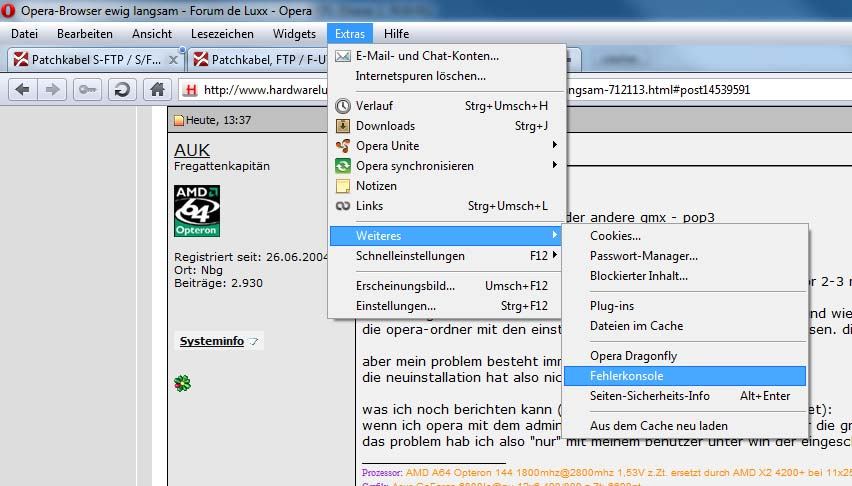Reload the page with the refresh button
Screen dimensions: 852x486
(x=122, y=89)
